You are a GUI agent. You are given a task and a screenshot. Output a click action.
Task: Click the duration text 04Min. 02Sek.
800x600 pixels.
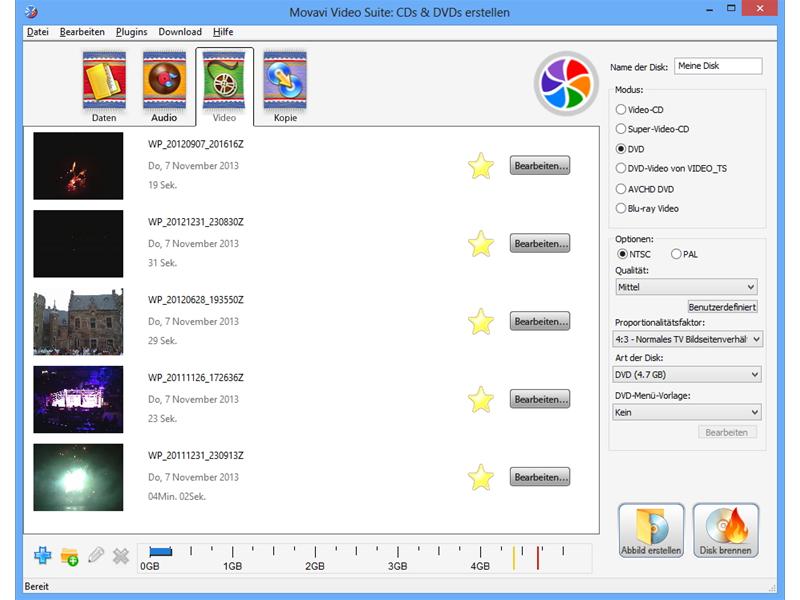coord(177,496)
